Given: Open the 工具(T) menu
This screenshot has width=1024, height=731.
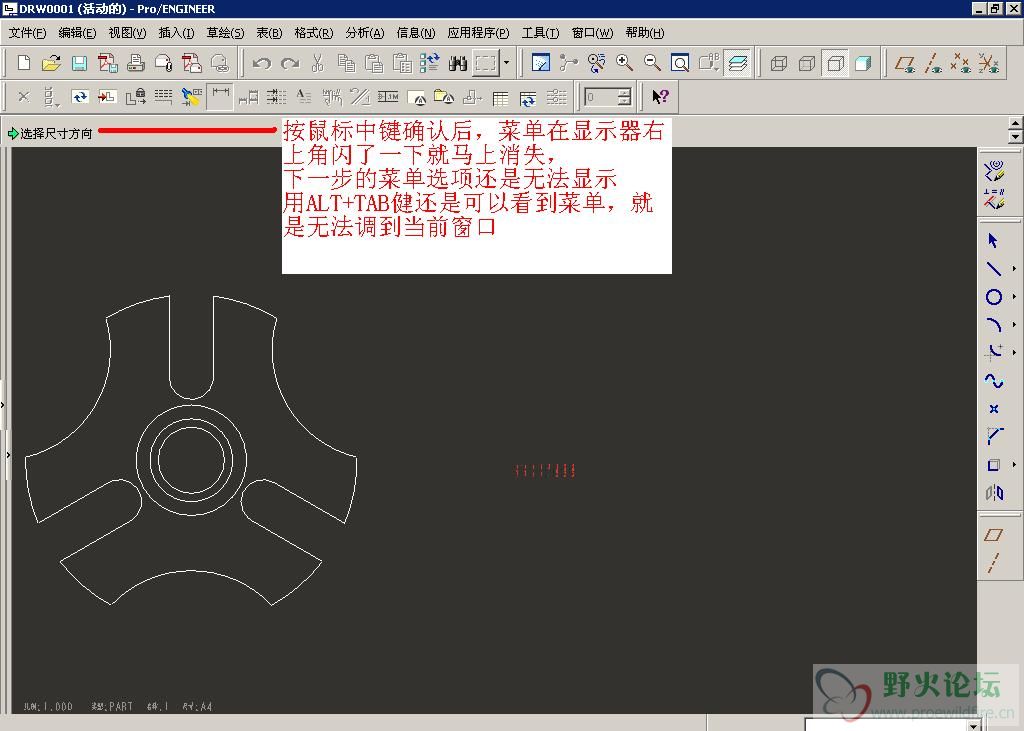Looking at the screenshot, I should 540,33.
